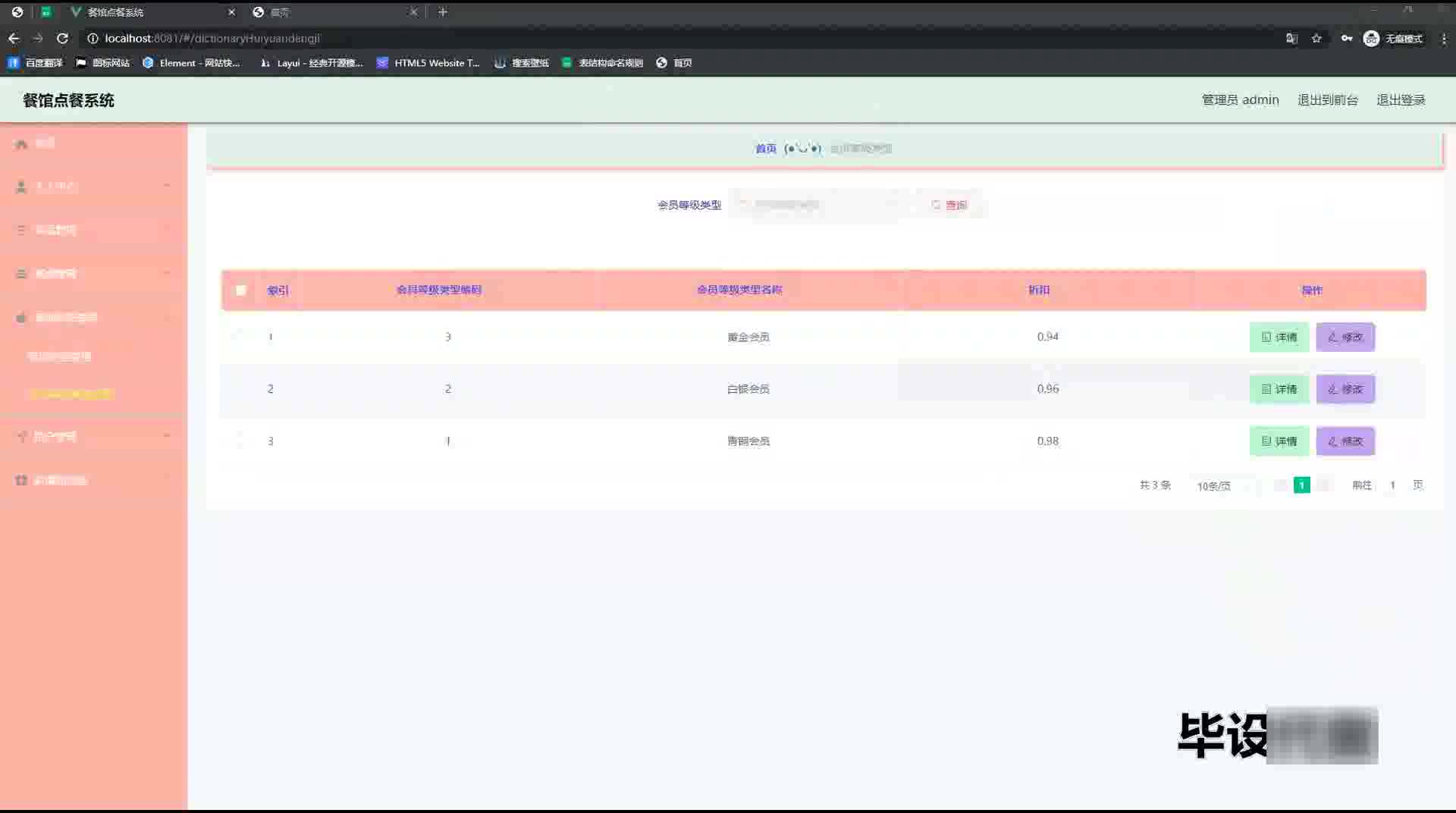Tick the checkbox for the 黄金会员 row

pyautogui.click(x=241, y=337)
